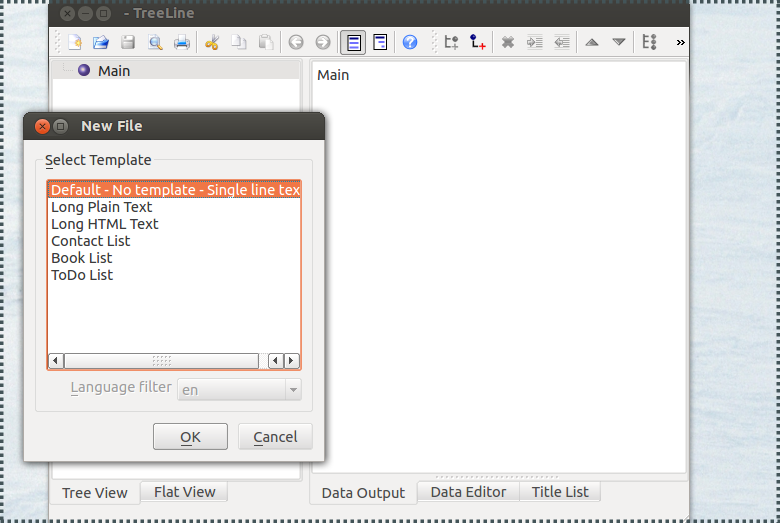Click the Main text in the output pane
The image size is (780, 523).
[333, 75]
